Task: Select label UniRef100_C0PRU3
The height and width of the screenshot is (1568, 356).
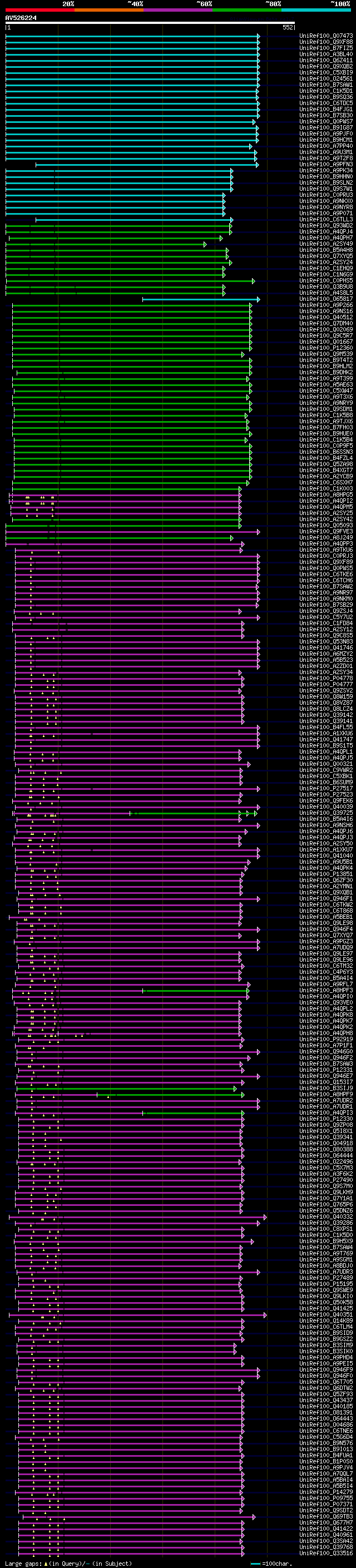Action: click(326, 195)
